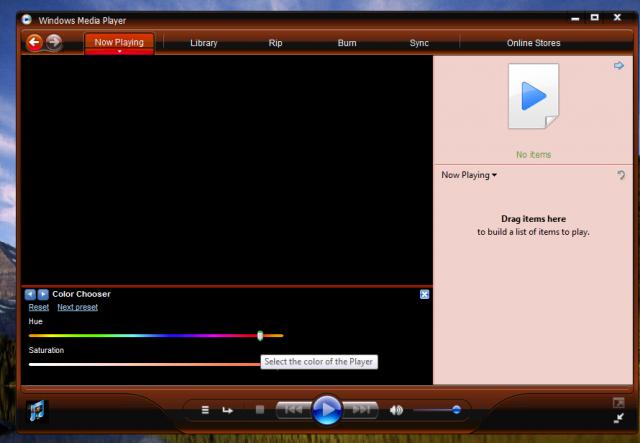Expand the arrow under Now Playing tab

click(120, 52)
